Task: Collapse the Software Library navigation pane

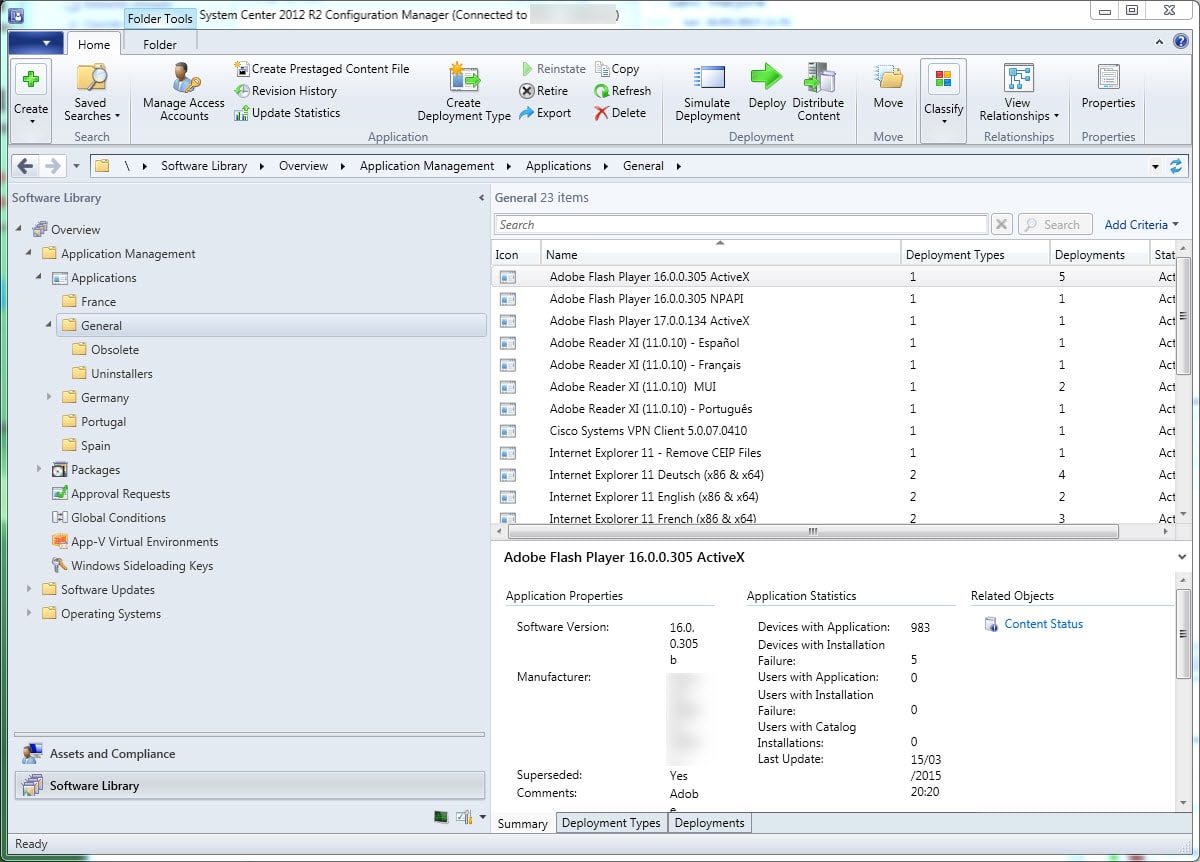Action: coord(481,198)
